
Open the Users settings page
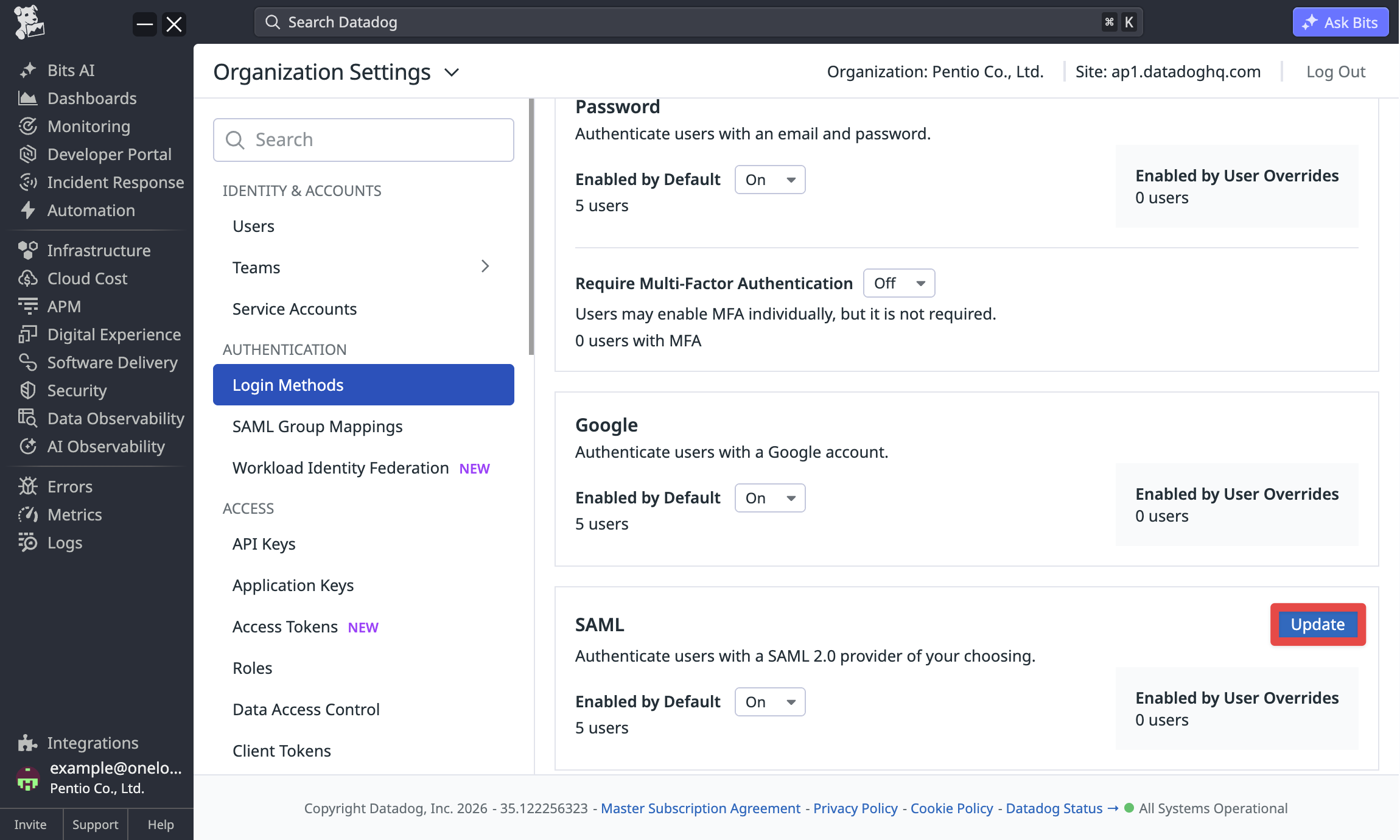click(363, 226)
